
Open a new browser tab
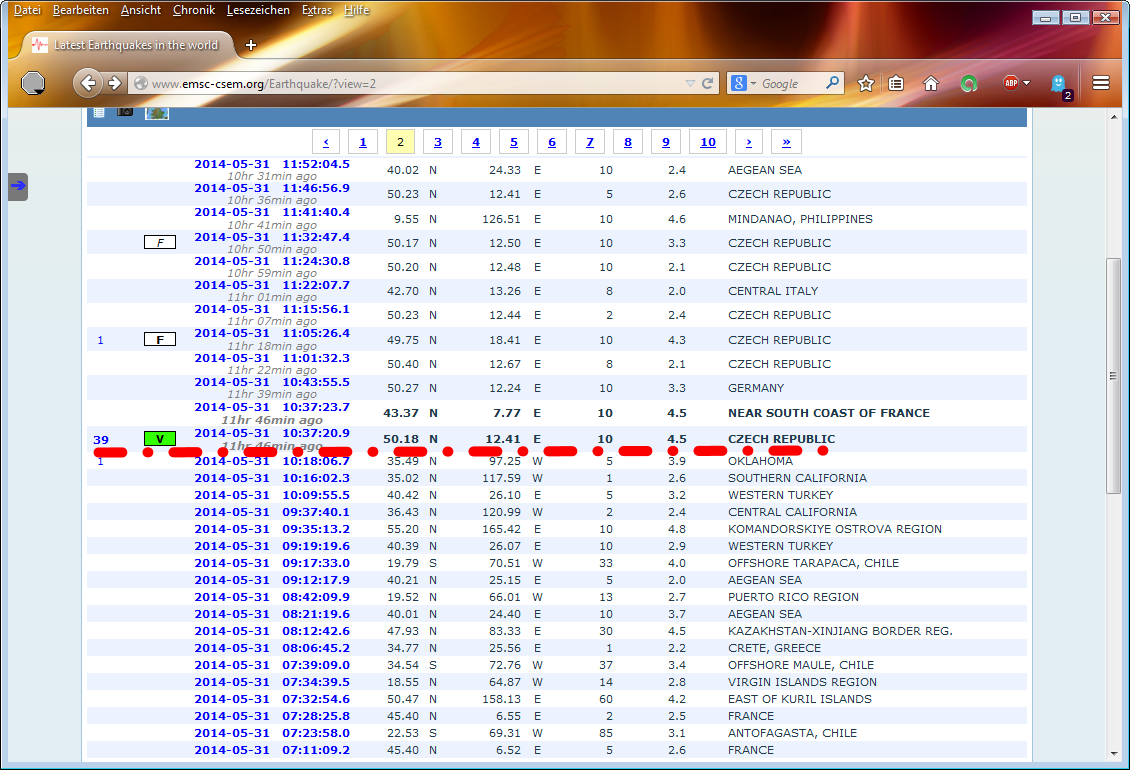click(250, 45)
